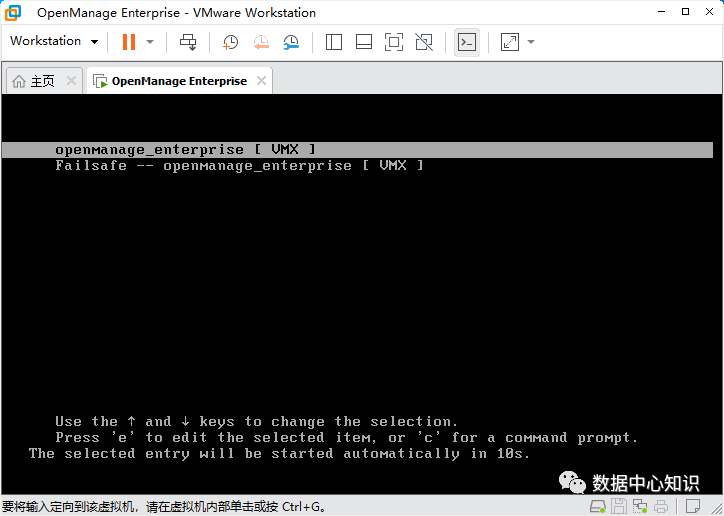Click the hard disk status icon
The width and height of the screenshot is (724, 516).
(x=598, y=506)
